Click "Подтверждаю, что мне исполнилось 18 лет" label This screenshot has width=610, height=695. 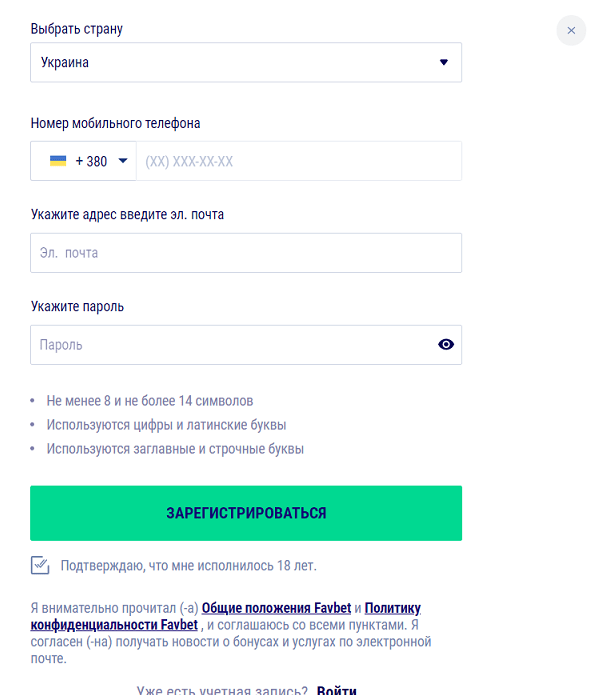coord(188,566)
